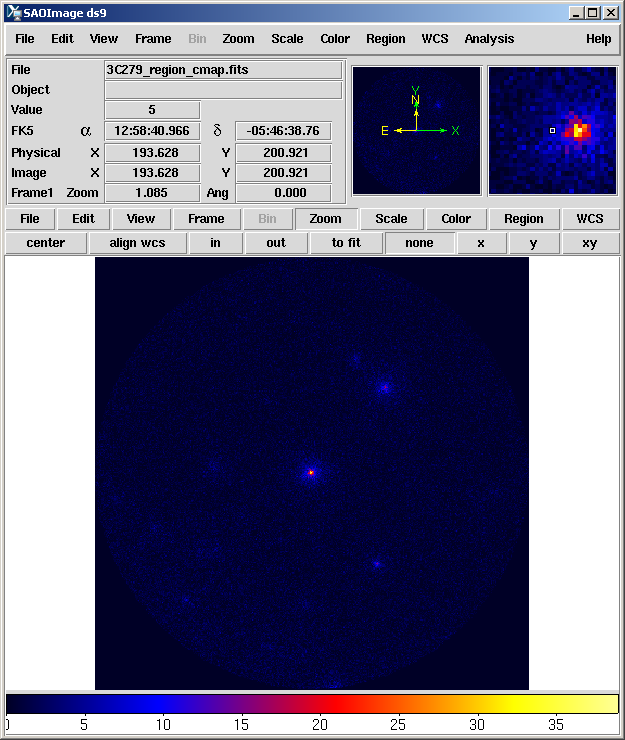The height and width of the screenshot is (740, 625).
Task: Open the Scale menu in menu bar
Action: point(287,39)
